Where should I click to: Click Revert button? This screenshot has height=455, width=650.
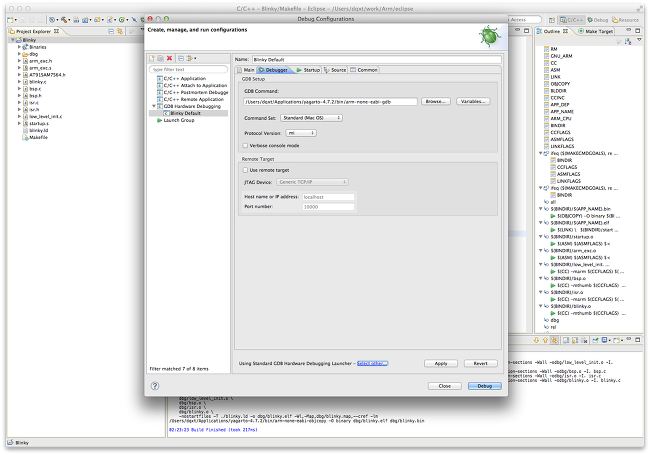[480, 363]
